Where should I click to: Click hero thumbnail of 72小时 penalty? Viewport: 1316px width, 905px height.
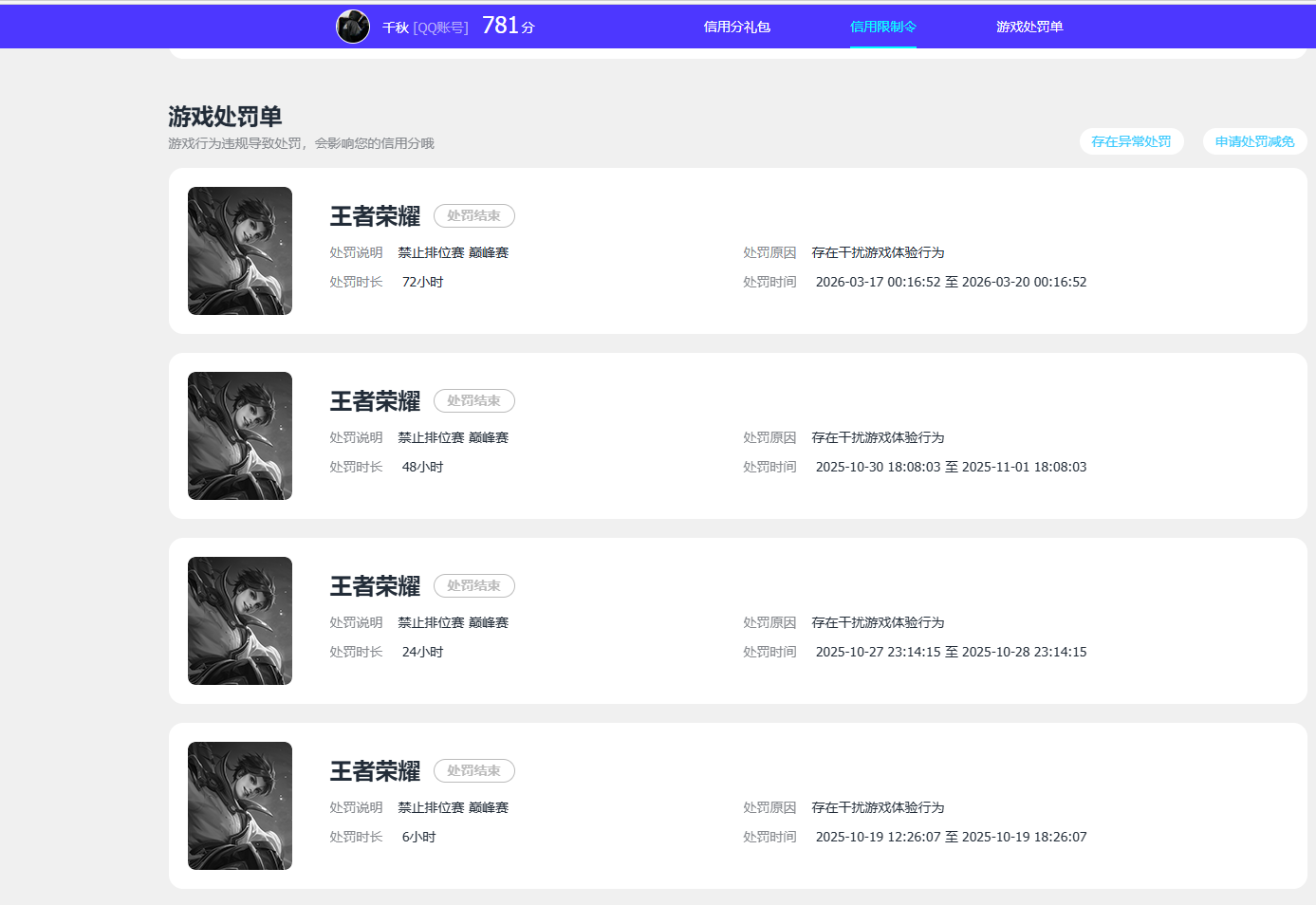click(x=240, y=250)
